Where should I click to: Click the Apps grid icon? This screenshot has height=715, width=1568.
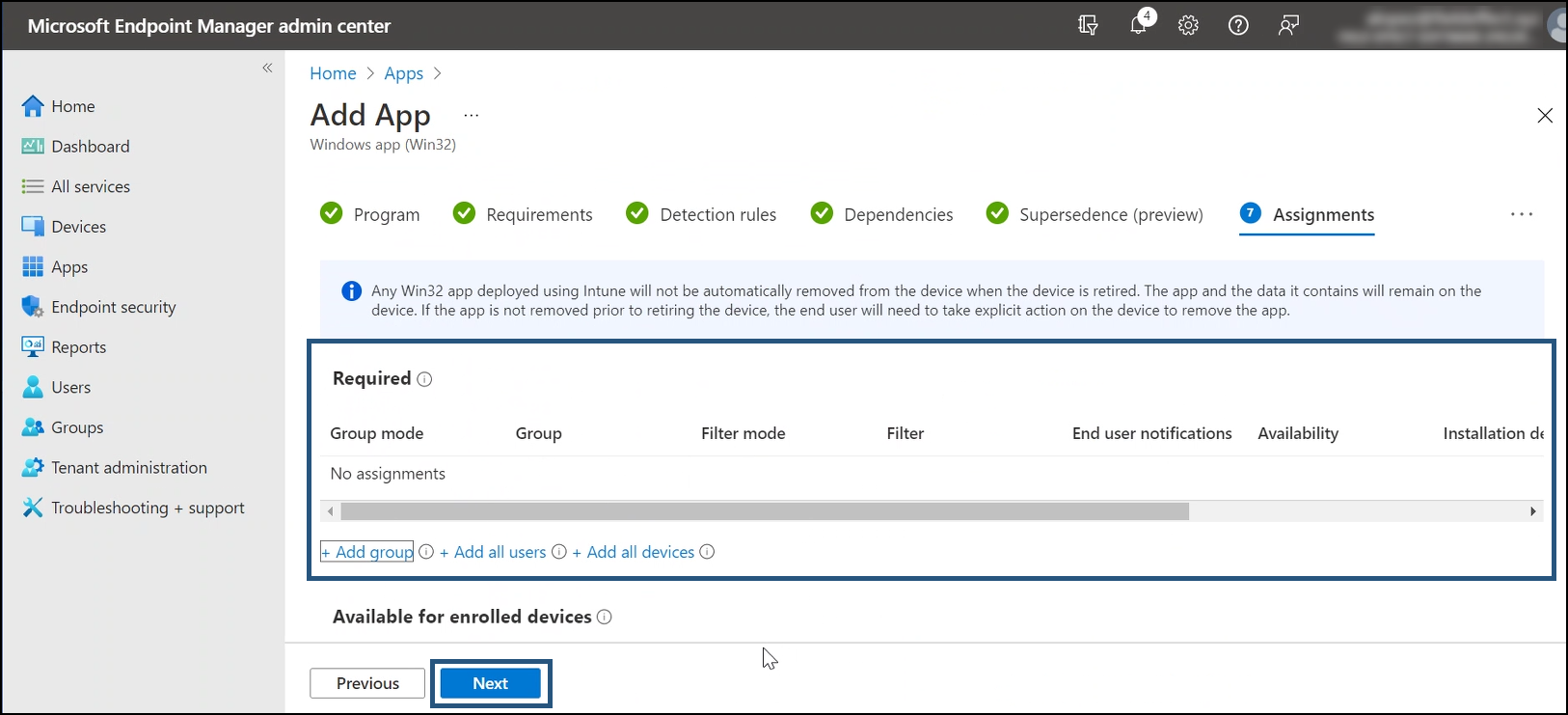[33, 266]
